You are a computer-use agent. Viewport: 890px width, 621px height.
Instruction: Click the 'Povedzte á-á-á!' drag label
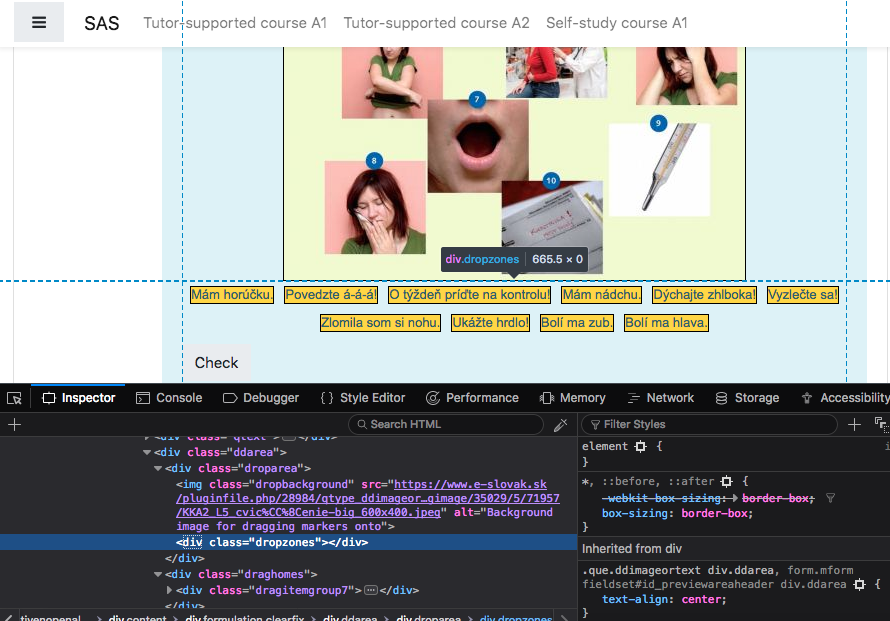click(331, 295)
